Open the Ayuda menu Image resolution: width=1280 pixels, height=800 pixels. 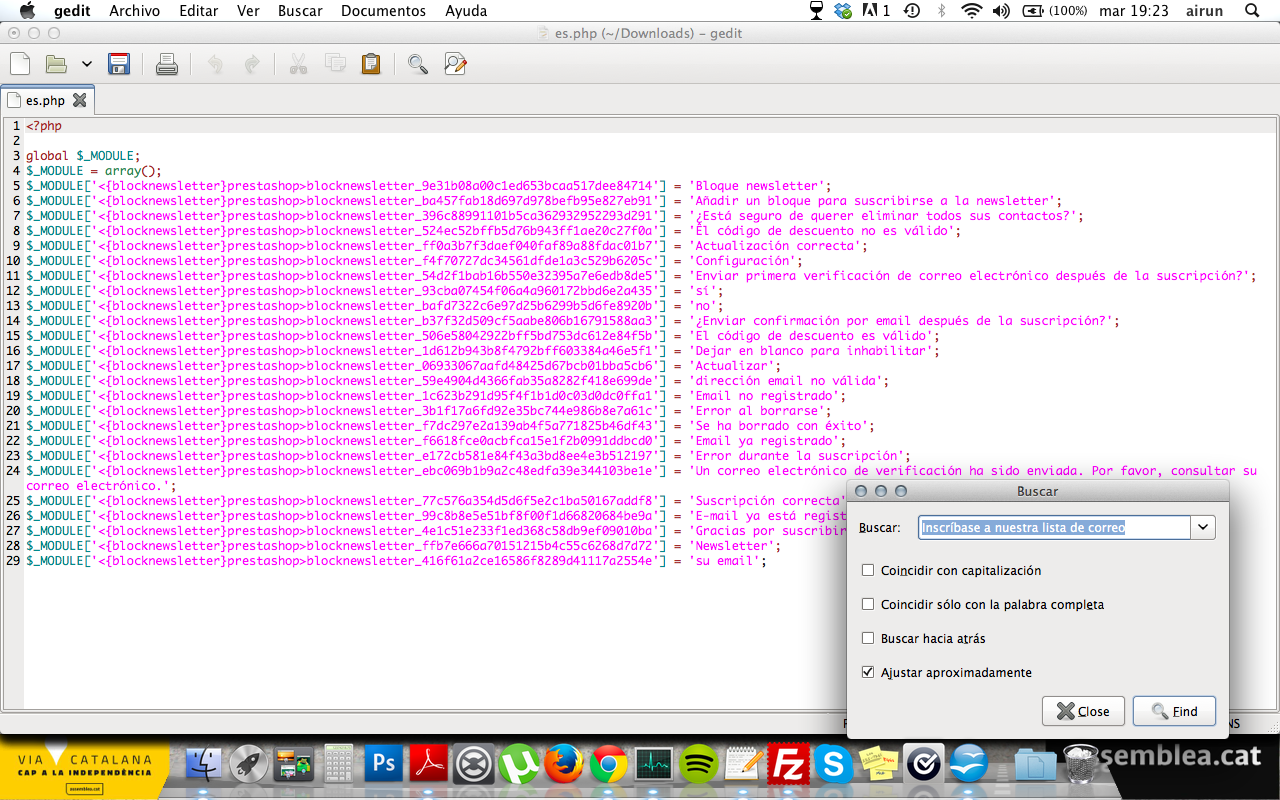click(x=466, y=11)
